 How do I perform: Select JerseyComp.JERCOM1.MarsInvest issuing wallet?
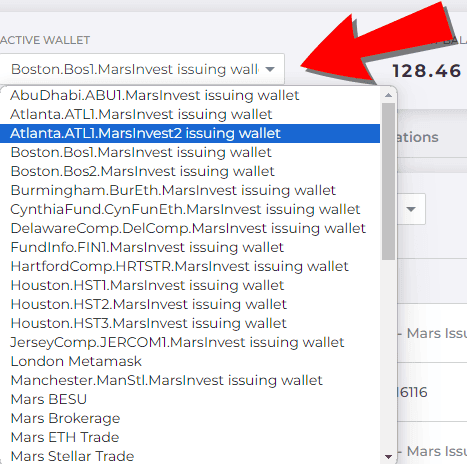tap(190, 342)
